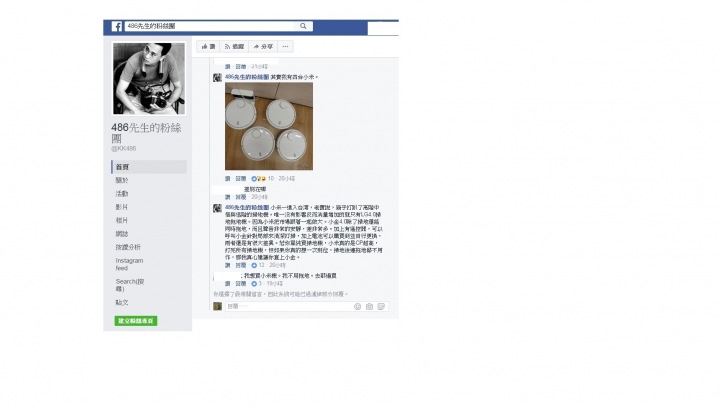This screenshot has width=720, height=407.
Task: View reactions on the vacuum photo comment
Action: tap(262, 178)
